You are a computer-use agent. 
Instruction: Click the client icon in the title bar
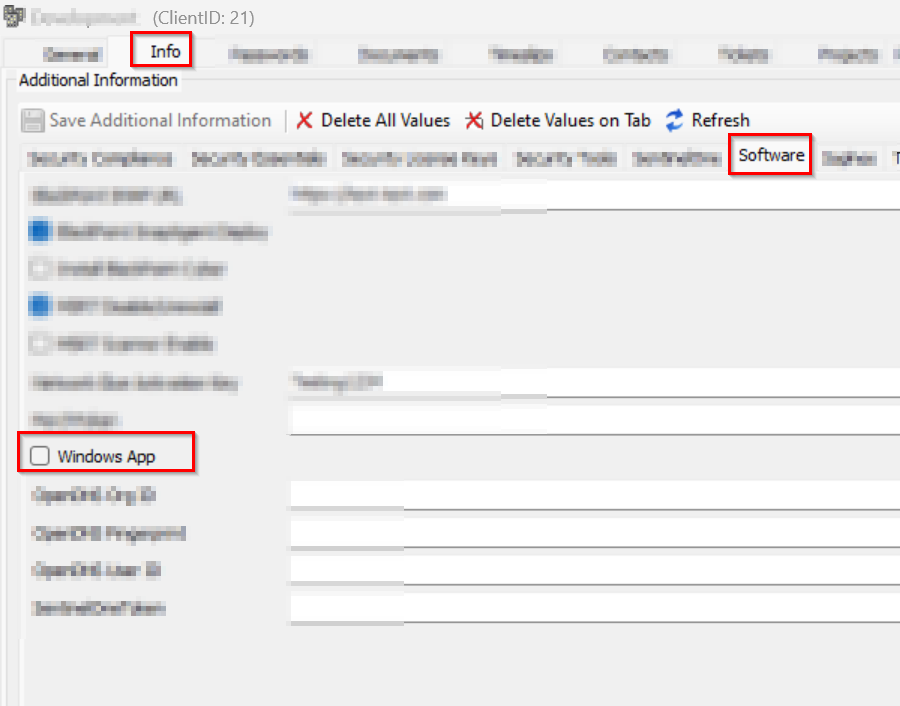pyautogui.click(x=14, y=17)
